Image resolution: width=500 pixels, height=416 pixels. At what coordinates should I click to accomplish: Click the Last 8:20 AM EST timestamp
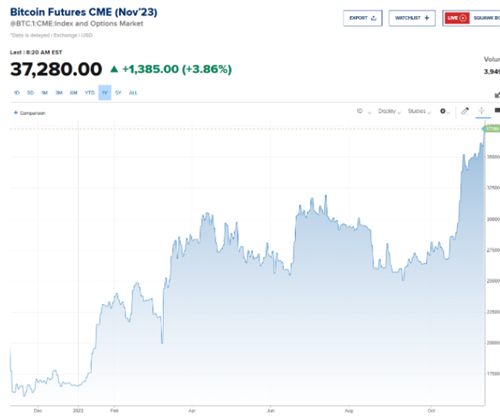pyautogui.click(x=36, y=52)
